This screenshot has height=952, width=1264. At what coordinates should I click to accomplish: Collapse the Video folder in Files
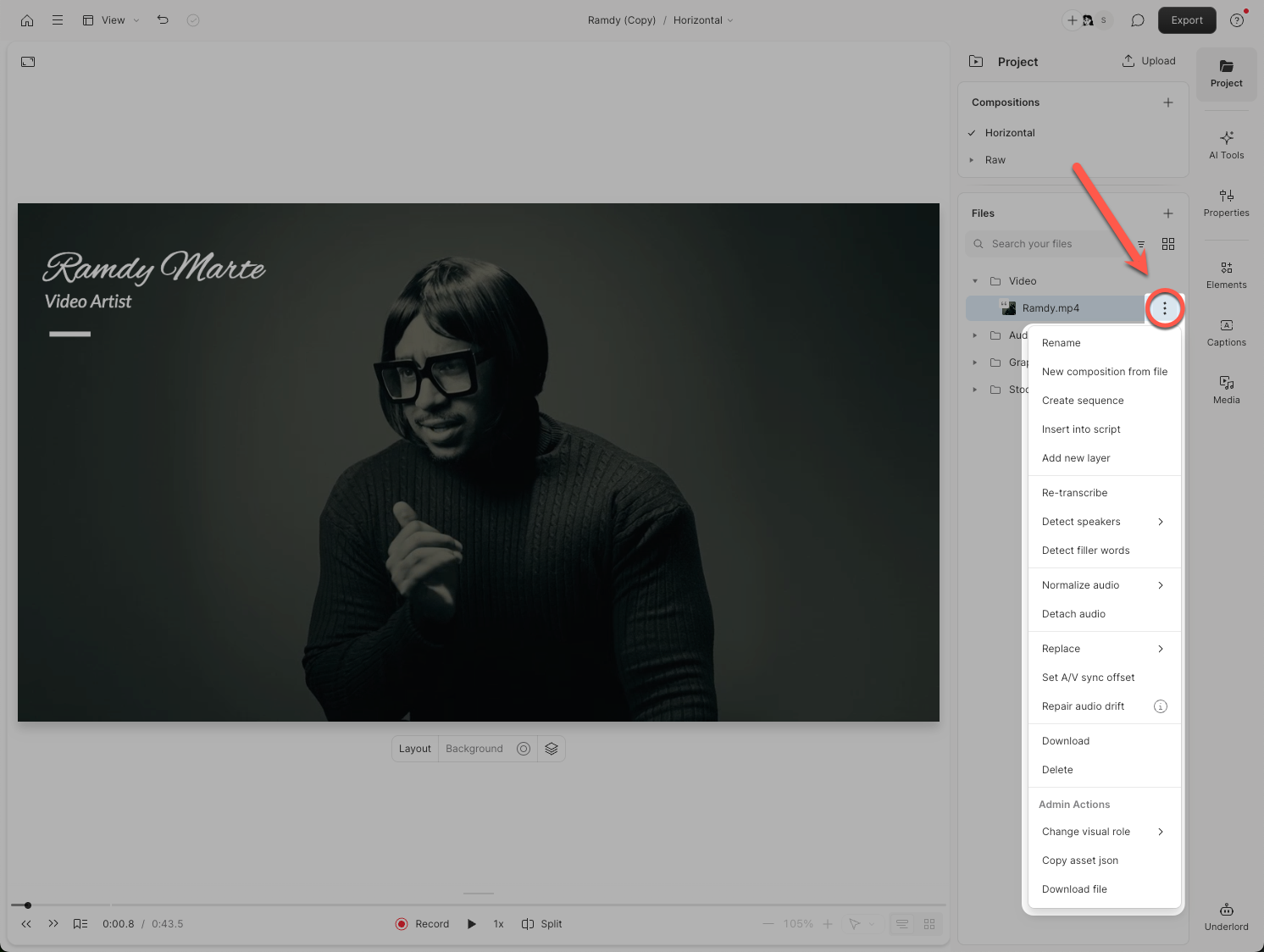974,280
